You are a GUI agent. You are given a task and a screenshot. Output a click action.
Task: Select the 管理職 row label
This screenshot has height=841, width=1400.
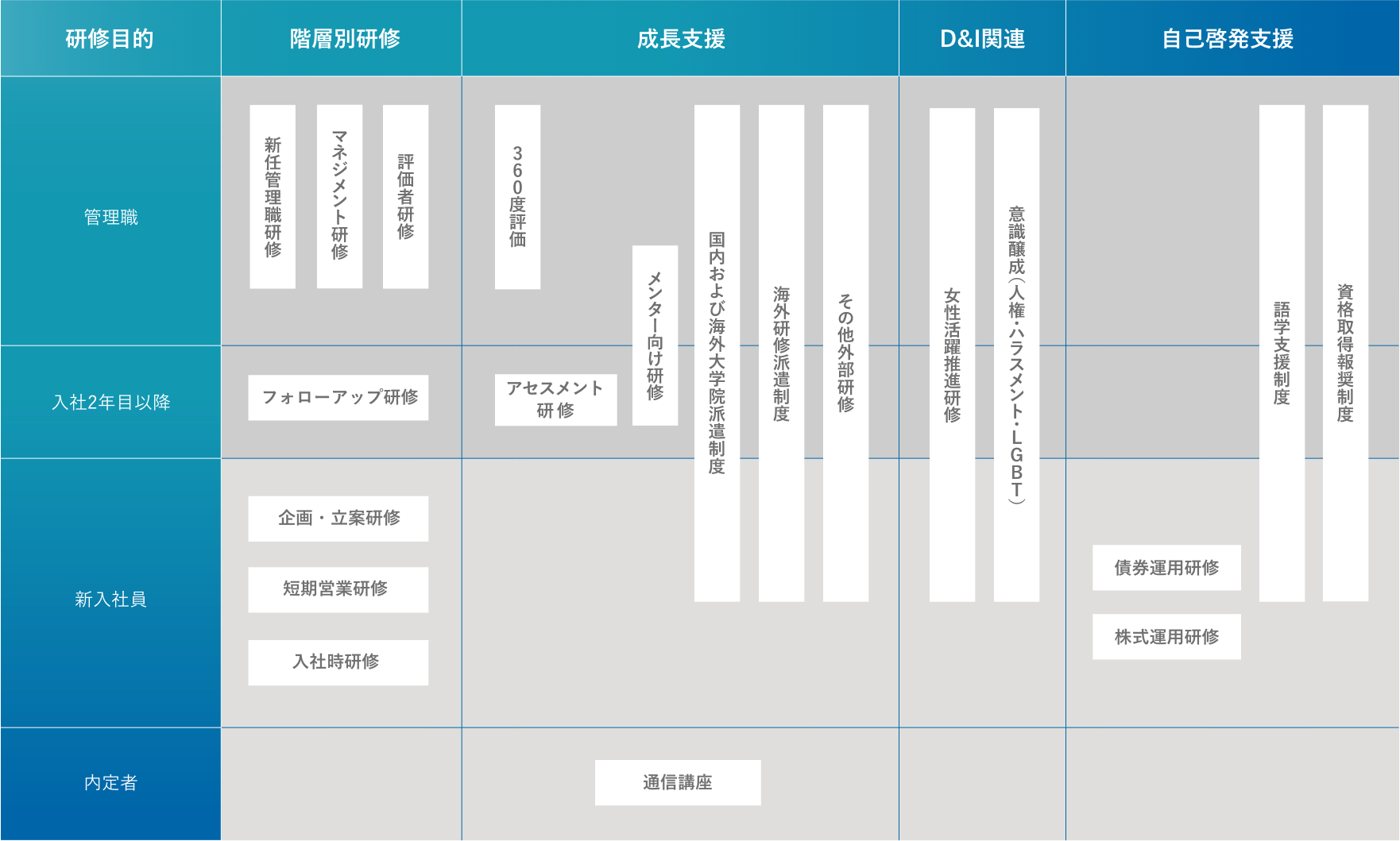coord(110,217)
